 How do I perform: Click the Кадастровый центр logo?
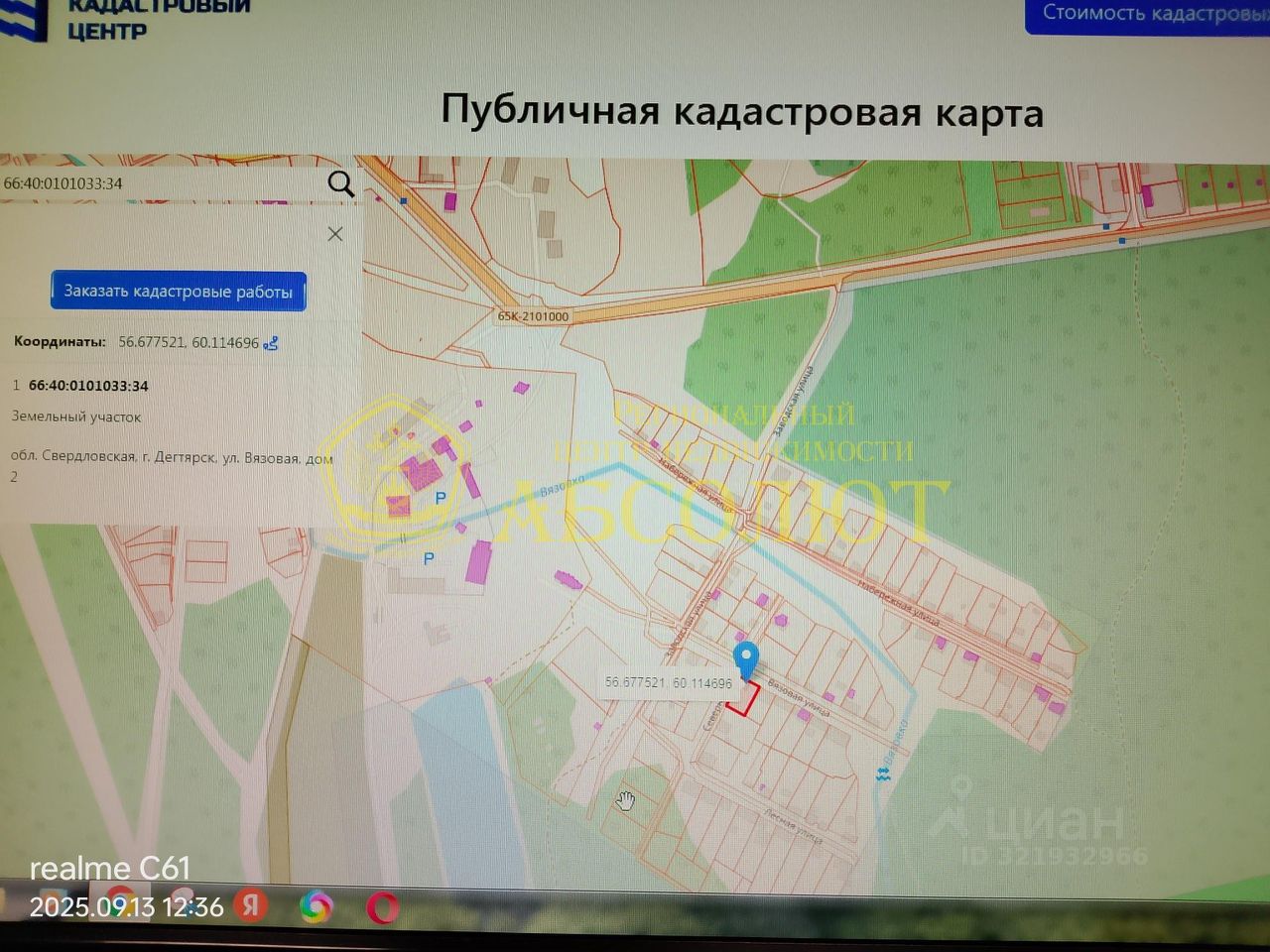124,20
